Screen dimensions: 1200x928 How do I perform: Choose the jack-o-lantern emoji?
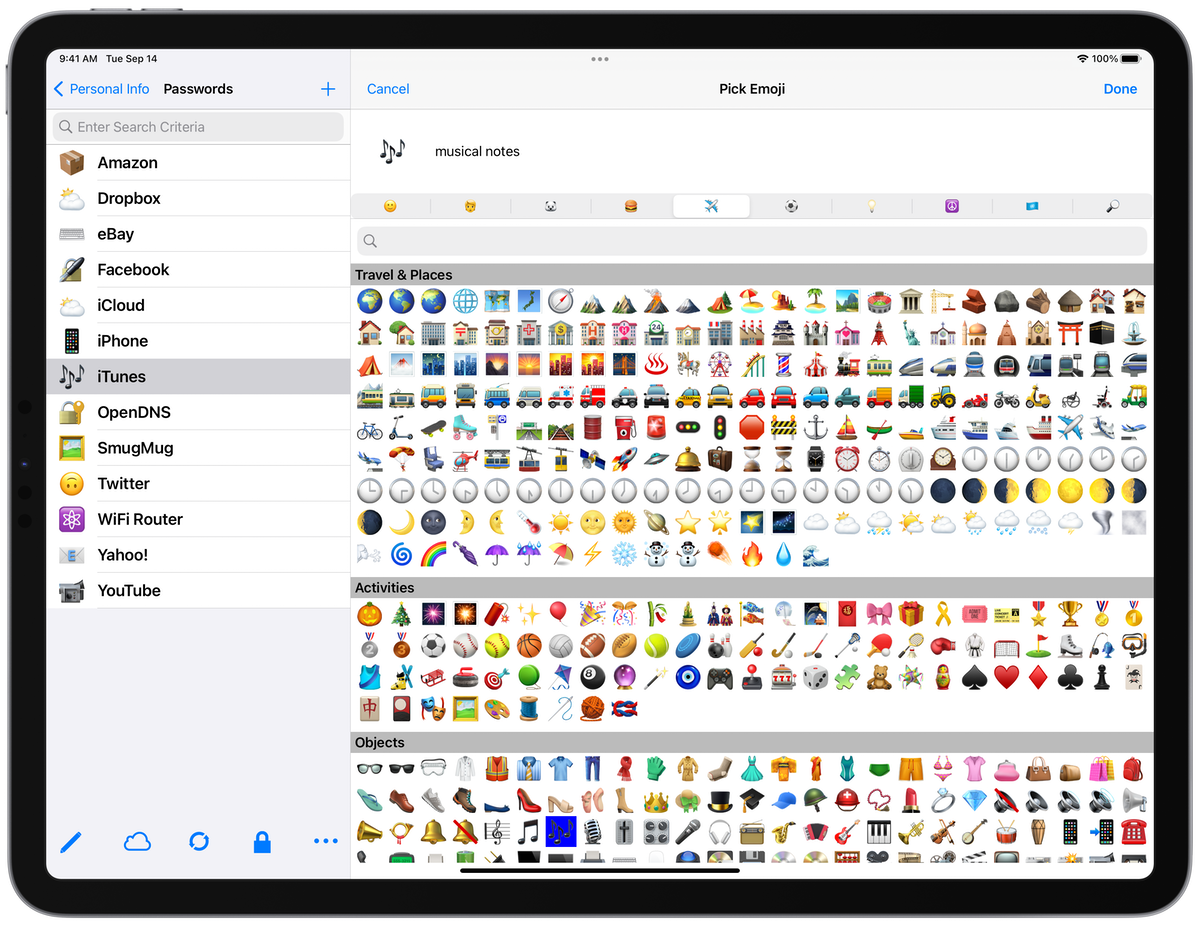click(x=369, y=614)
